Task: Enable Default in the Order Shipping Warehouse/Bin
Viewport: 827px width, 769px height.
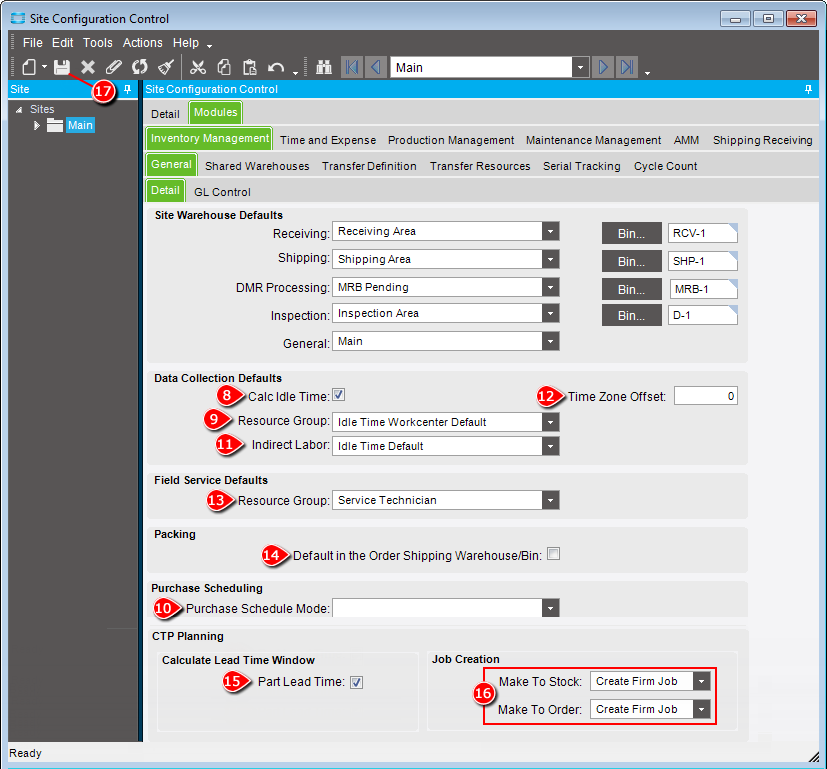Action: coord(553,552)
